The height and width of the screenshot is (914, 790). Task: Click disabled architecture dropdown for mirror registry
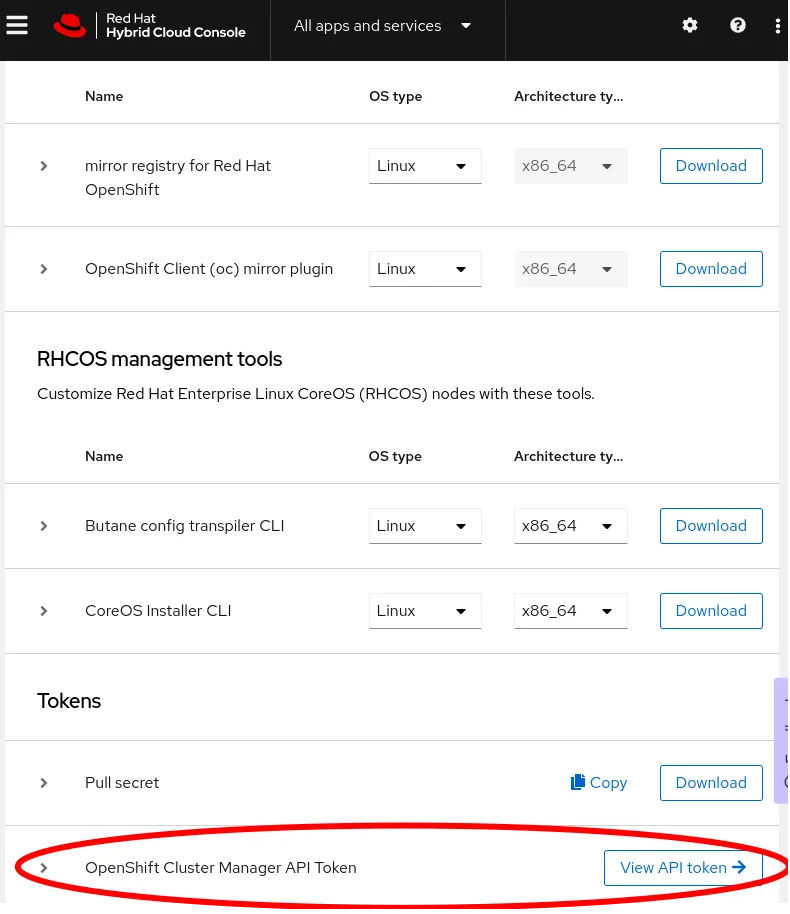[x=571, y=166]
